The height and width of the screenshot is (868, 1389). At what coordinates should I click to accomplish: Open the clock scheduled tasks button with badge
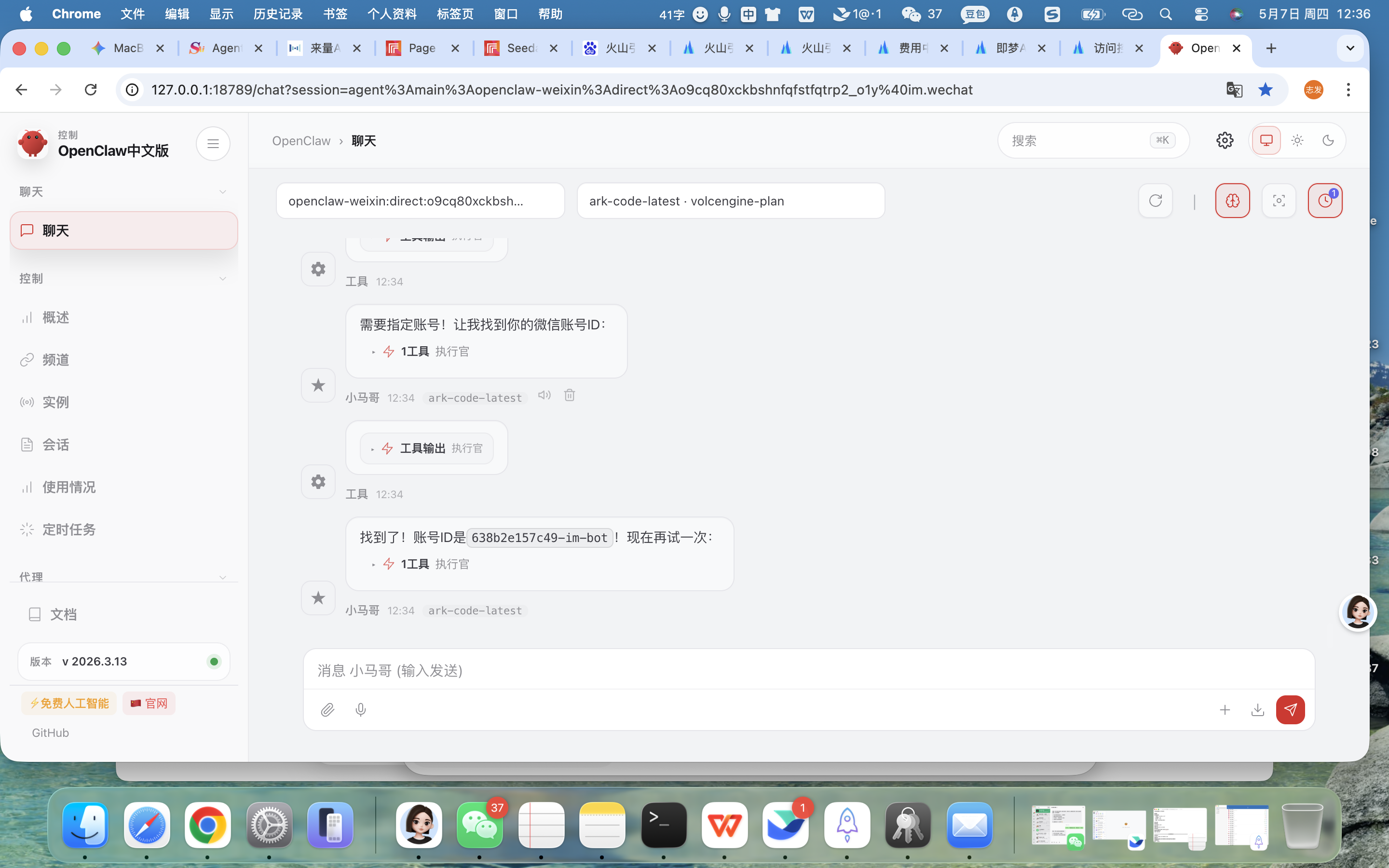click(x=1325, y=201)
